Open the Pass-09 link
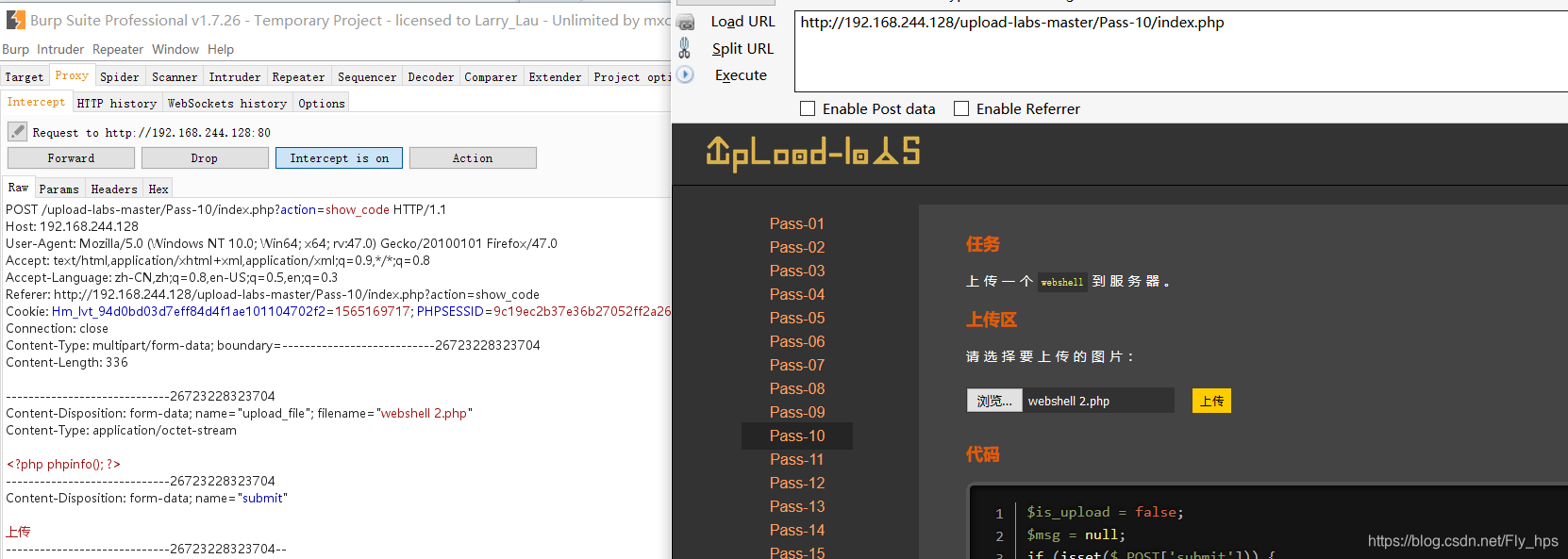This screenshot has height=559, width=1568. (x=797, y=412)
